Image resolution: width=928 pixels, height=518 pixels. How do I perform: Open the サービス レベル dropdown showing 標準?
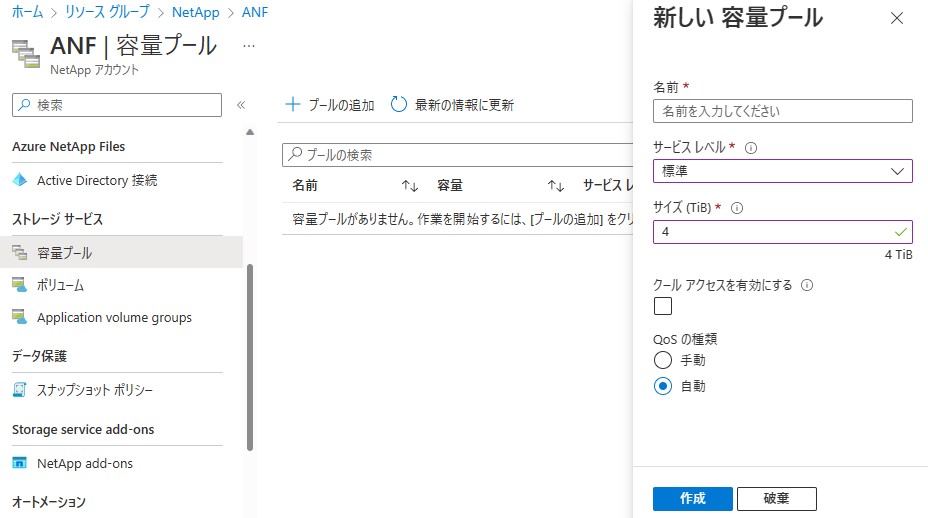point(782,171)
